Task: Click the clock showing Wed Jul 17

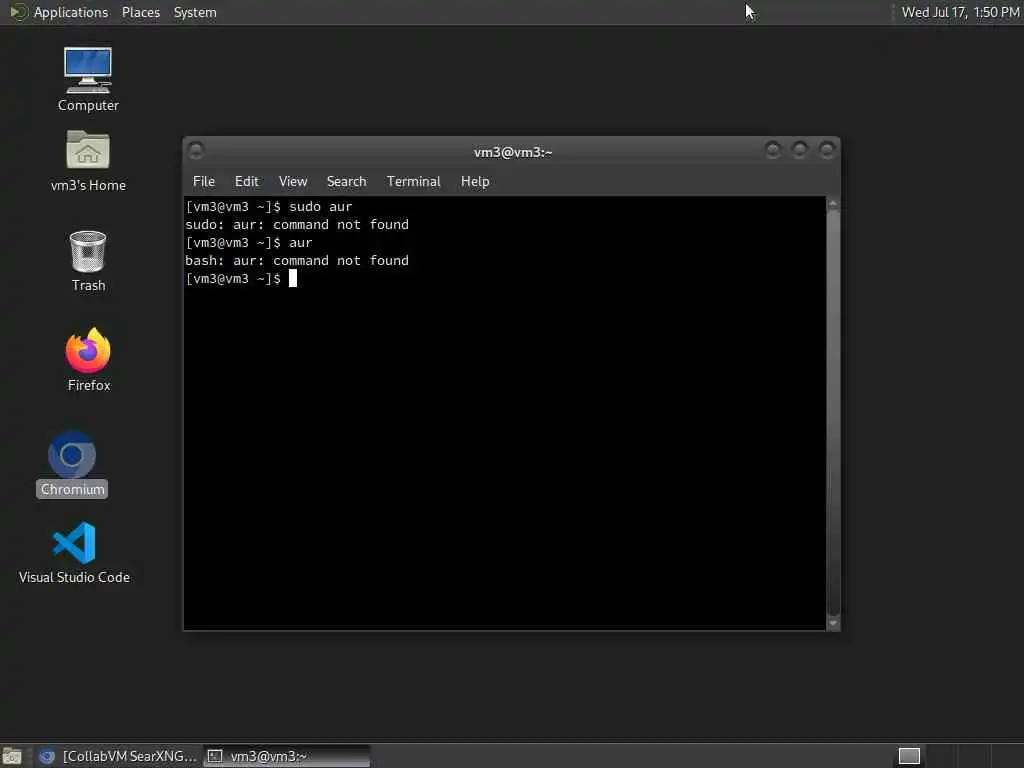Action: pyautogui.click(x=960, y=12)
